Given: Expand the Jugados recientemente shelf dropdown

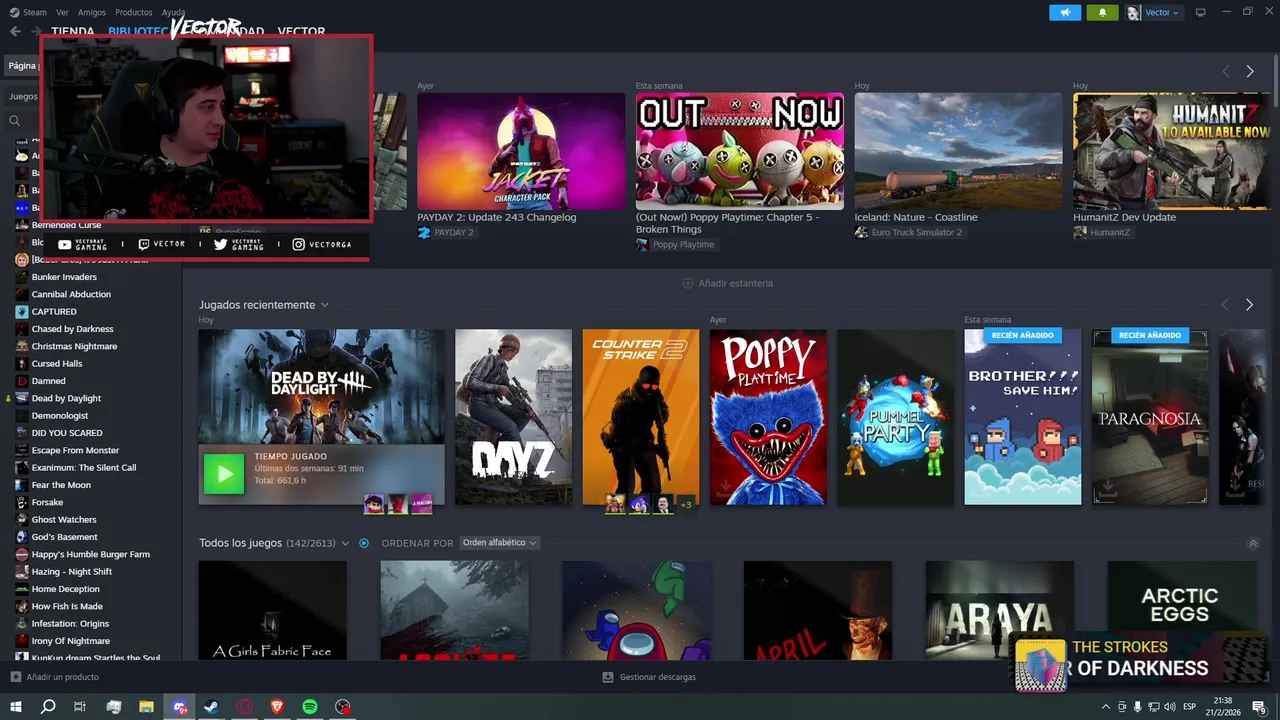Looking at the screenshot, I should point(324,305).
